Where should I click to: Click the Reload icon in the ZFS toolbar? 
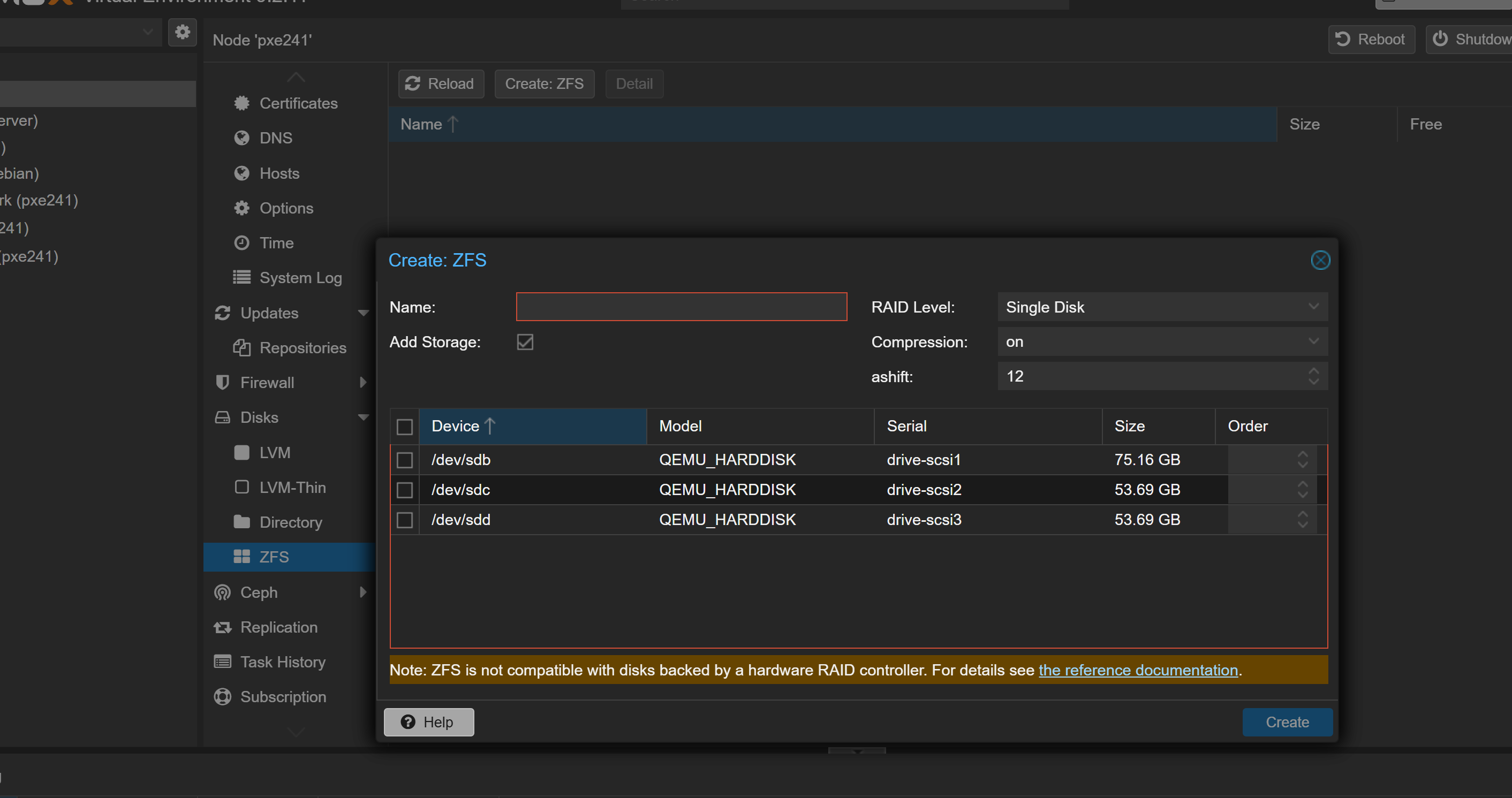click(x=413, y=84)
